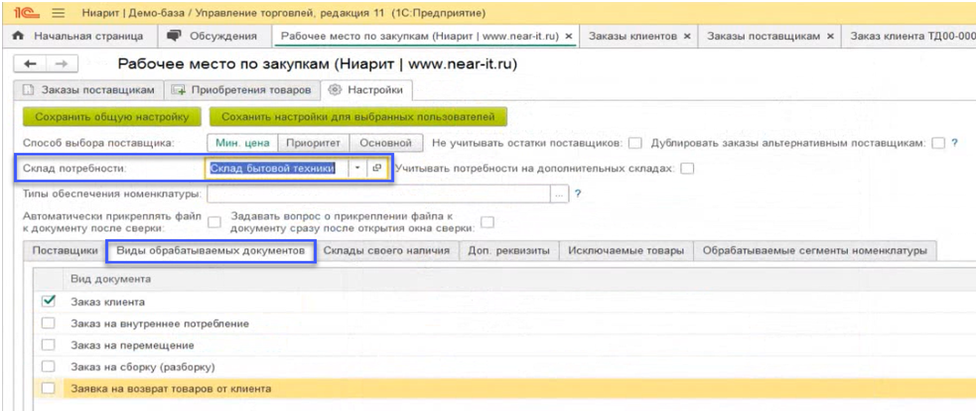This screenshot has height=413, width=978.
Task: Open help question mark near Дублировать заказы
Action: (954, 143)
